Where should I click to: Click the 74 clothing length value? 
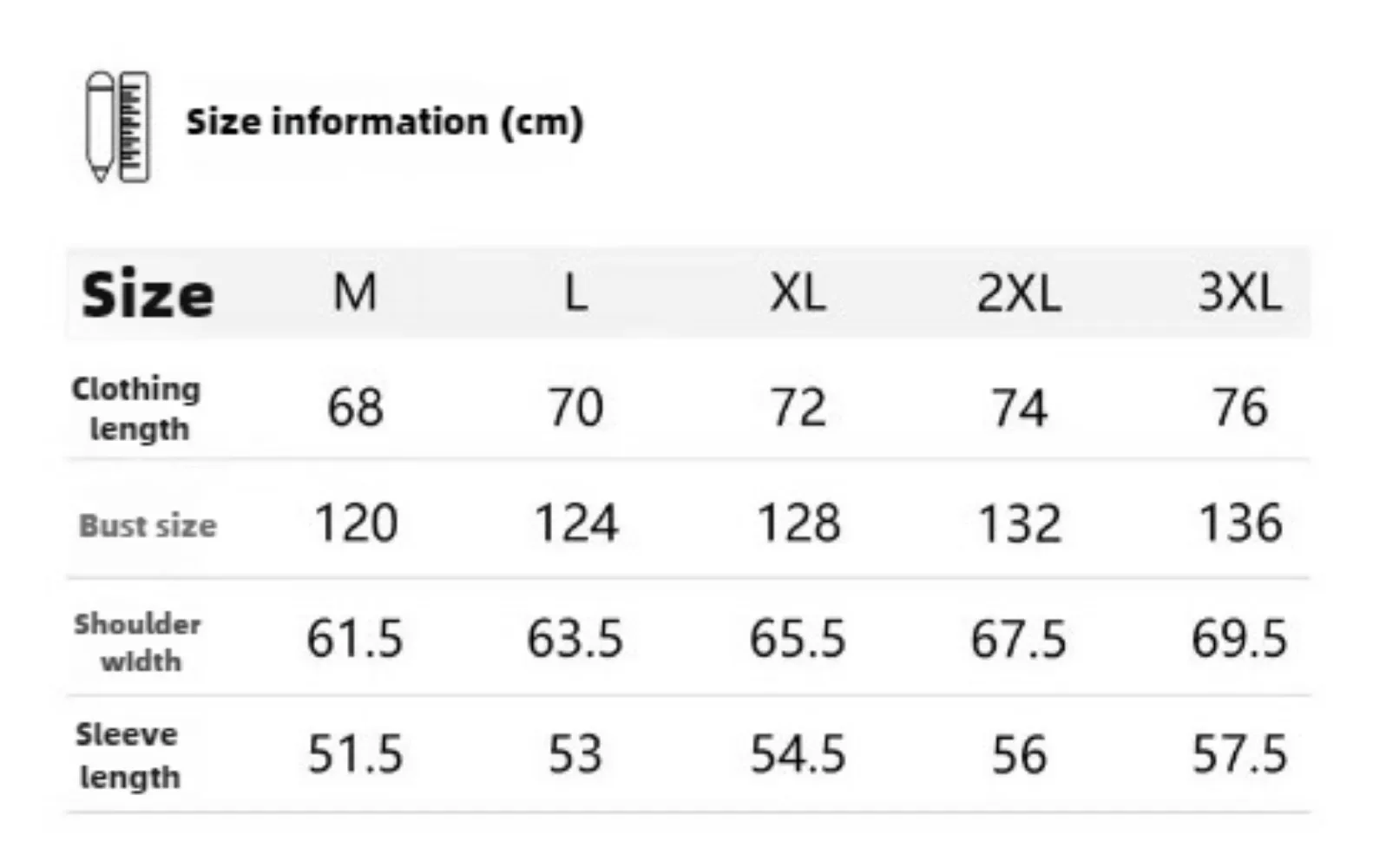[1019, 408]
